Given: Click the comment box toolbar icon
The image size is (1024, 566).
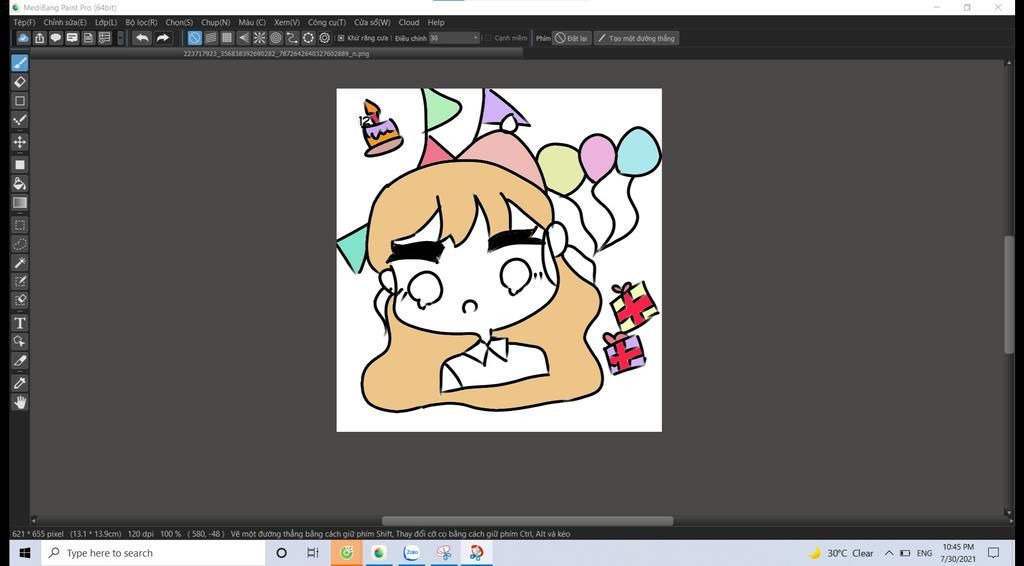Looking at the screenshot, I should pyautogui.click(x=72, y=38).
